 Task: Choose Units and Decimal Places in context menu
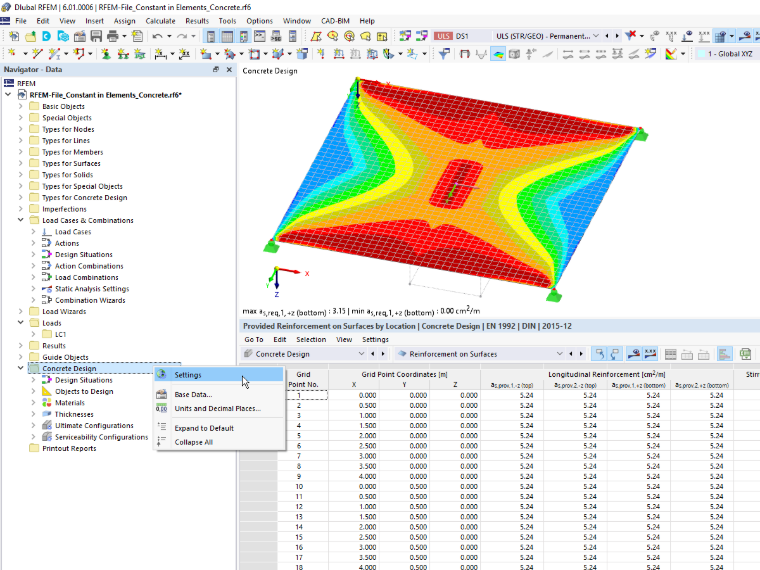pyautogui.click(x=219, y=409)
